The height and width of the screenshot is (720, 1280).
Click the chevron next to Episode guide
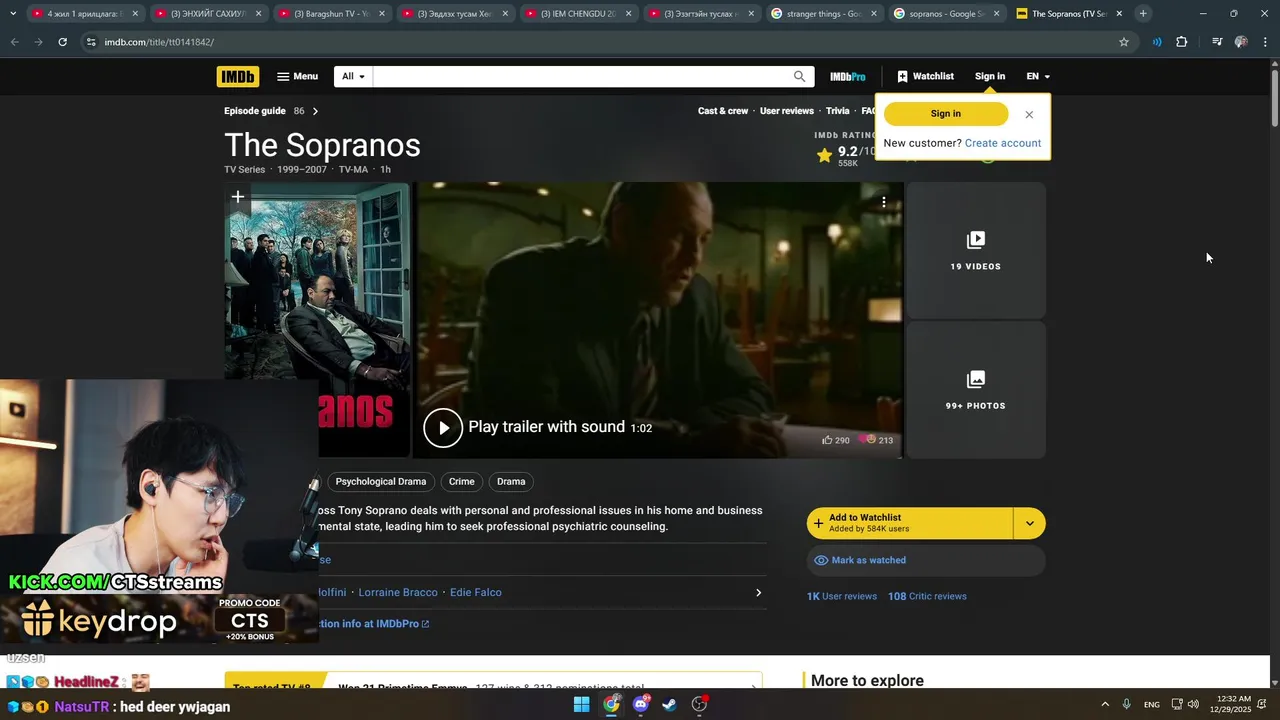(x=315, y=111)
